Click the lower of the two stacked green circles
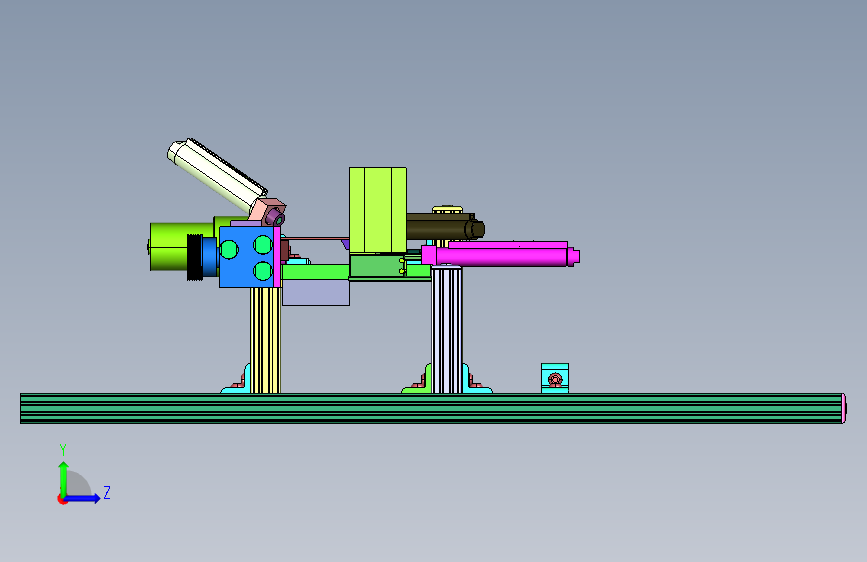Image resolution: width=867 pixels, height=562 pixels. [263, 271]
